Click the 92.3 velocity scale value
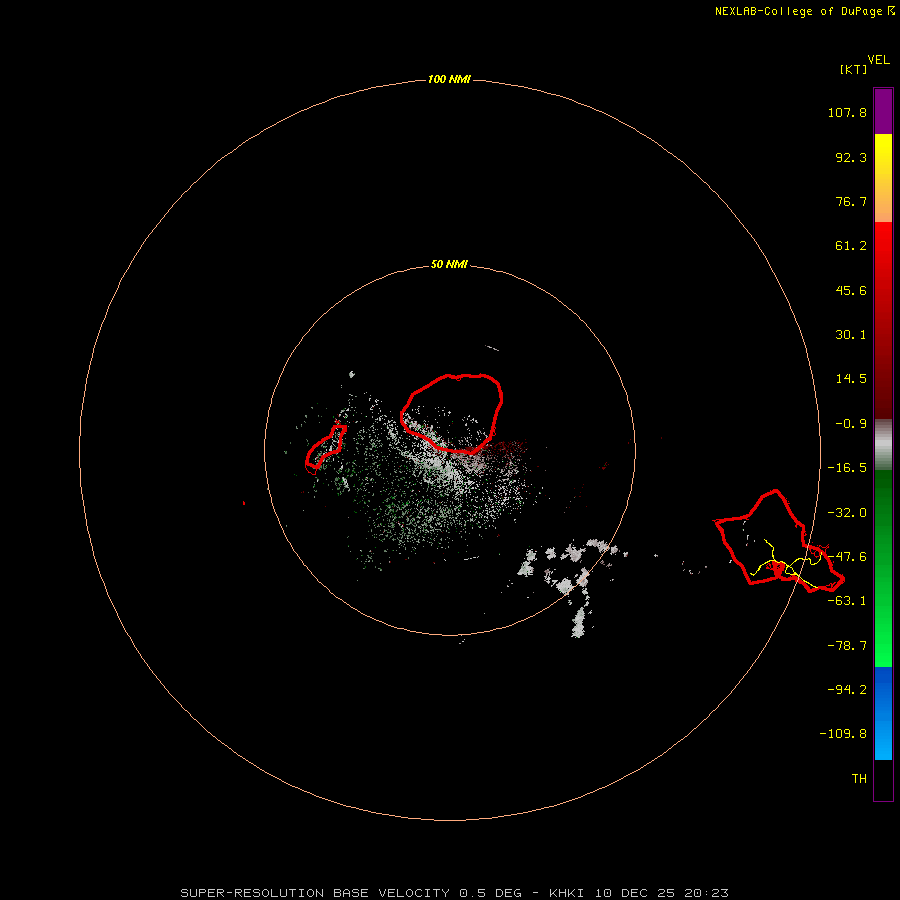900x900 pixels. (851, 157)
